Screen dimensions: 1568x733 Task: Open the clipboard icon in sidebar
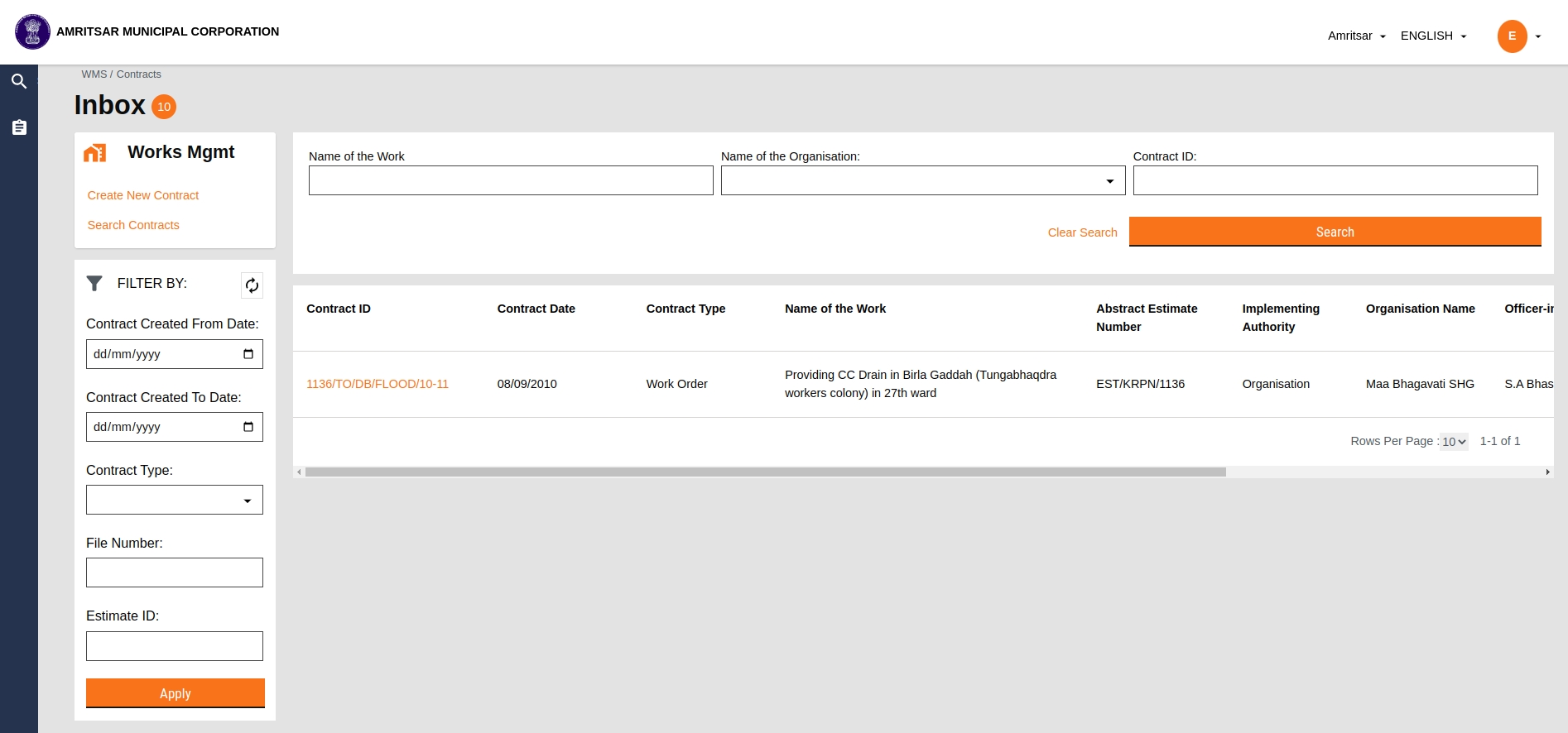(x=19, y=127)
